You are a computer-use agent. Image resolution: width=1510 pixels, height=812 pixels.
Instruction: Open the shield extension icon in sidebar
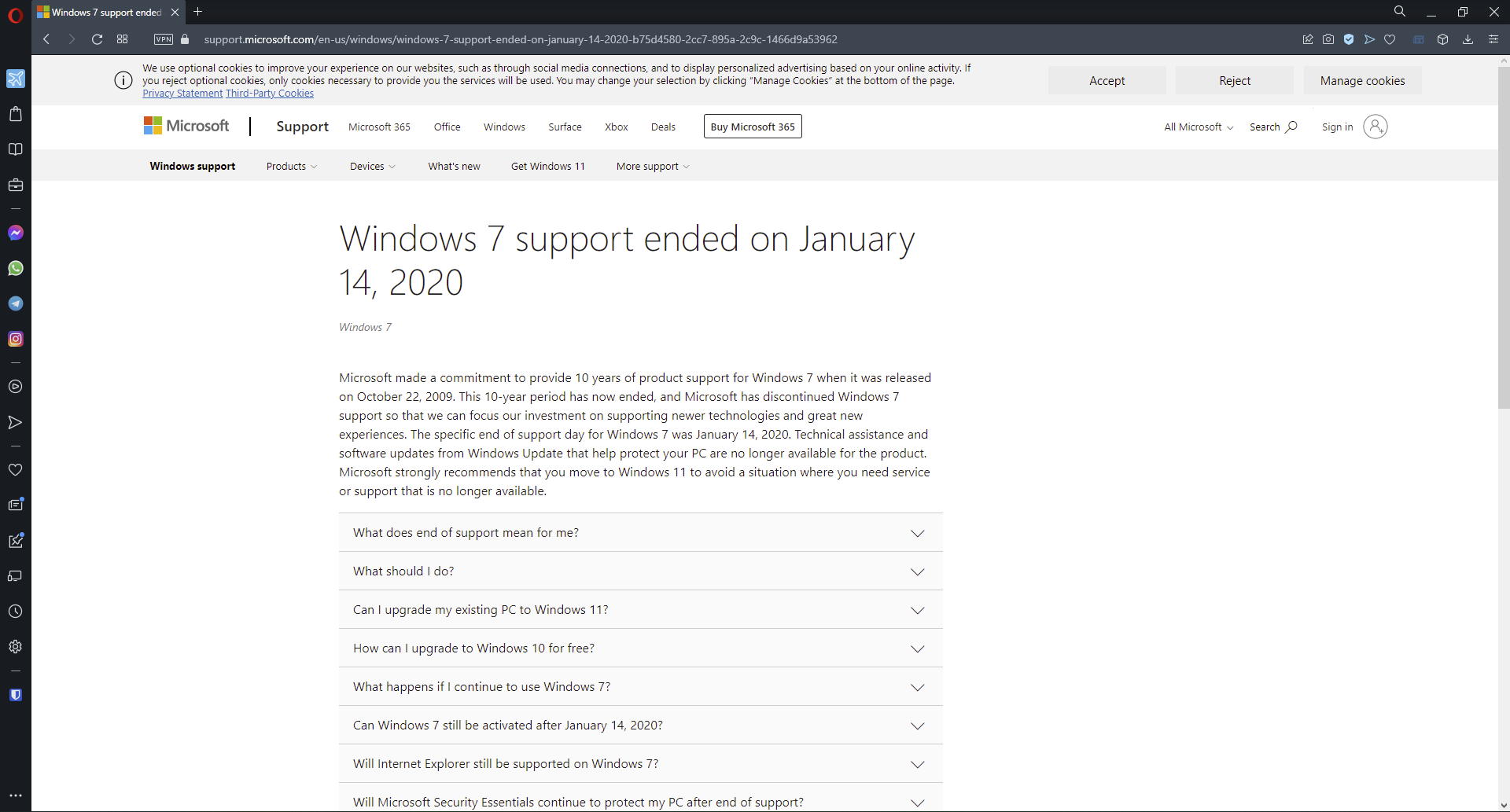pyautogui.click(x=16, y=695)
